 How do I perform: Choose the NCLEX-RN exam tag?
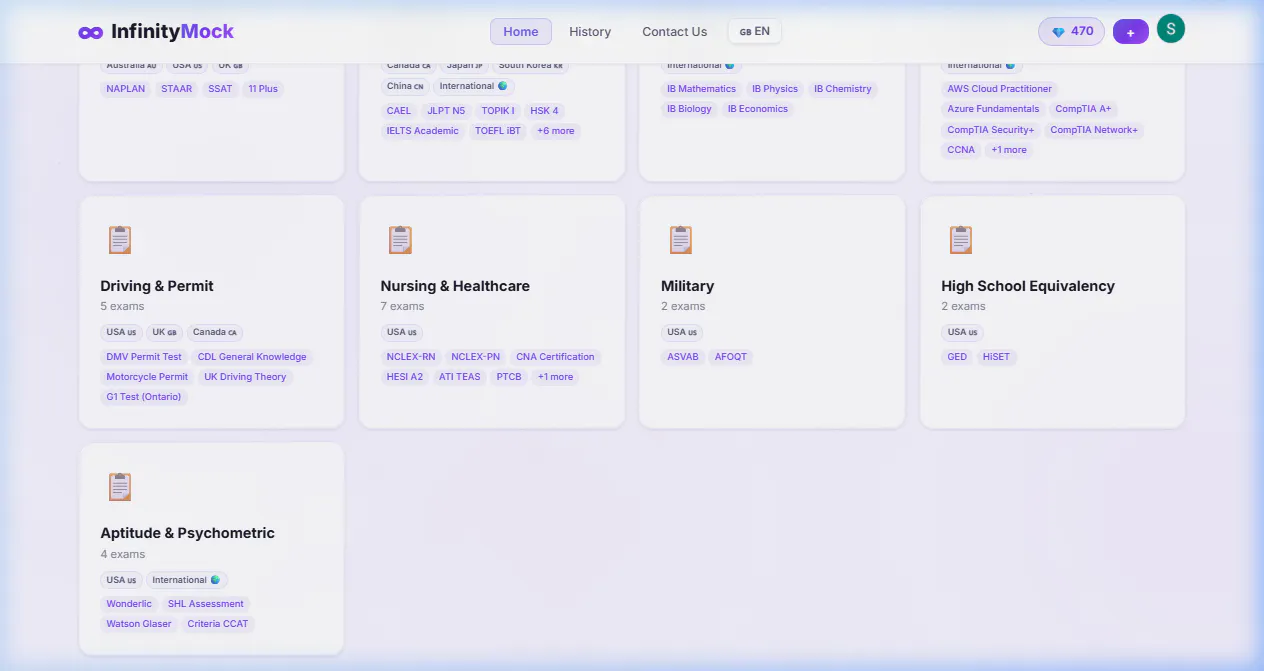coord(411,357)
